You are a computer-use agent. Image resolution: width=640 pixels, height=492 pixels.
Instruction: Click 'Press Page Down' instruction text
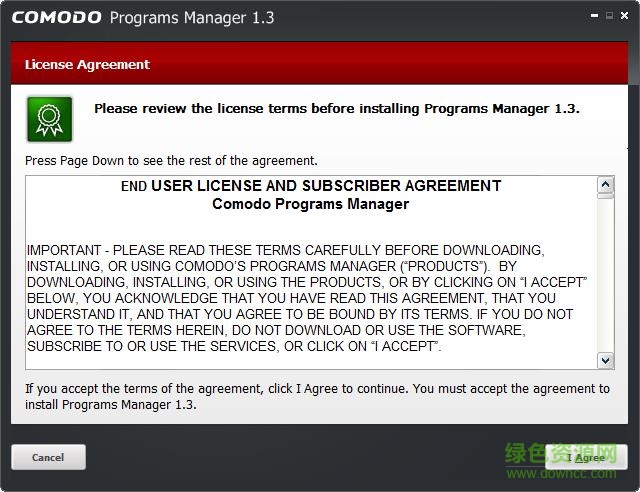click(171, 161)
